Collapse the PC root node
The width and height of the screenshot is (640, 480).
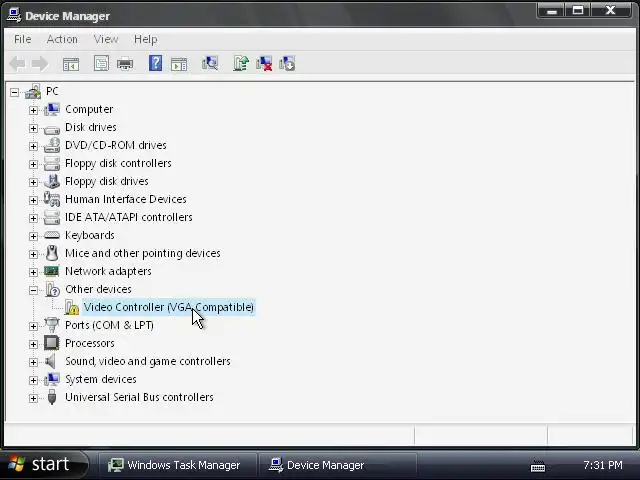pyautogui.click(x=15, y=92)
